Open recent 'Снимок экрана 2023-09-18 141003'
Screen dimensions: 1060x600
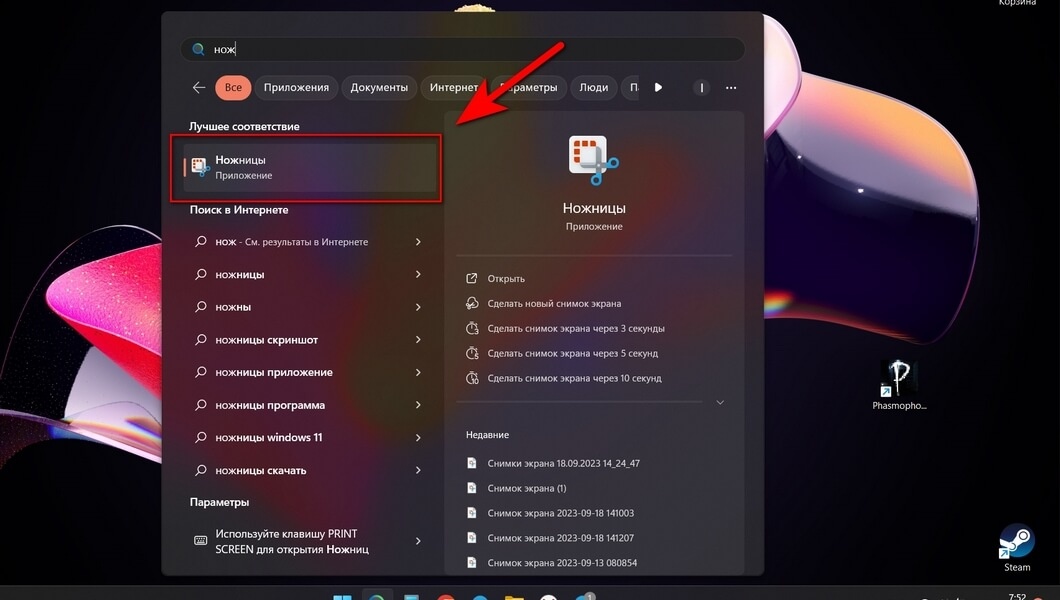point(560,513)
